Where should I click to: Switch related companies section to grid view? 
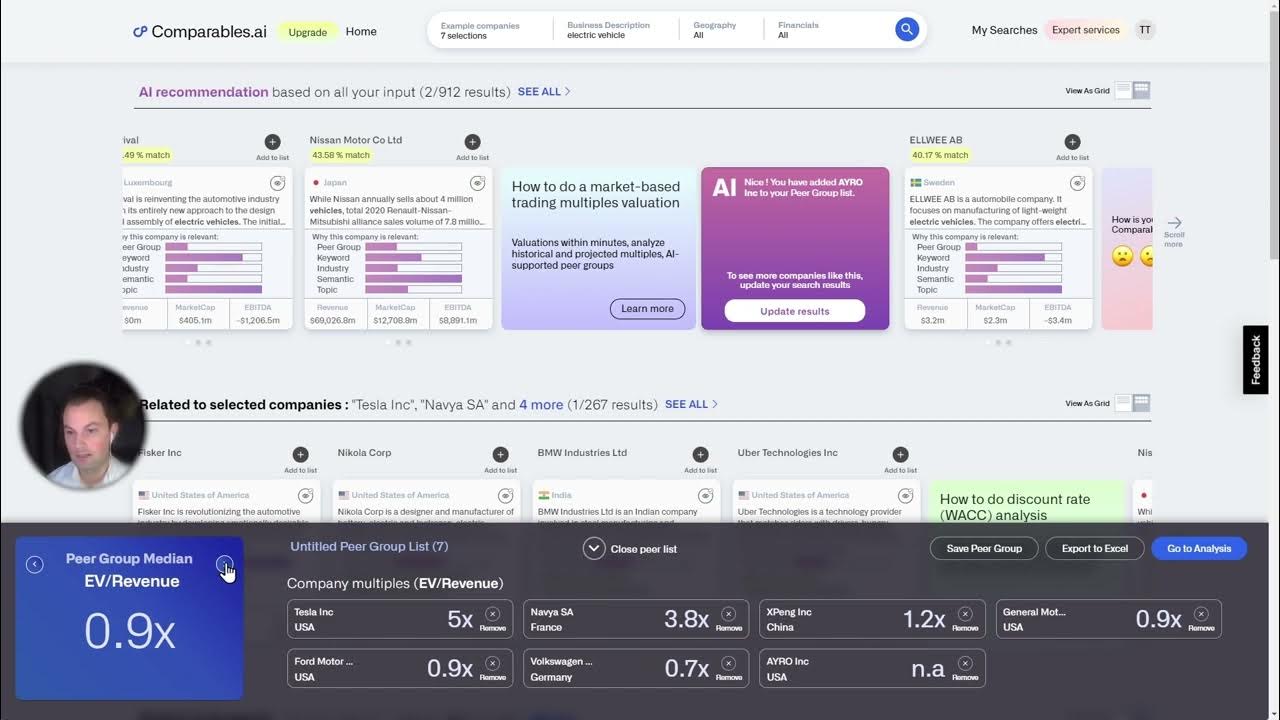click(1141, 403)
